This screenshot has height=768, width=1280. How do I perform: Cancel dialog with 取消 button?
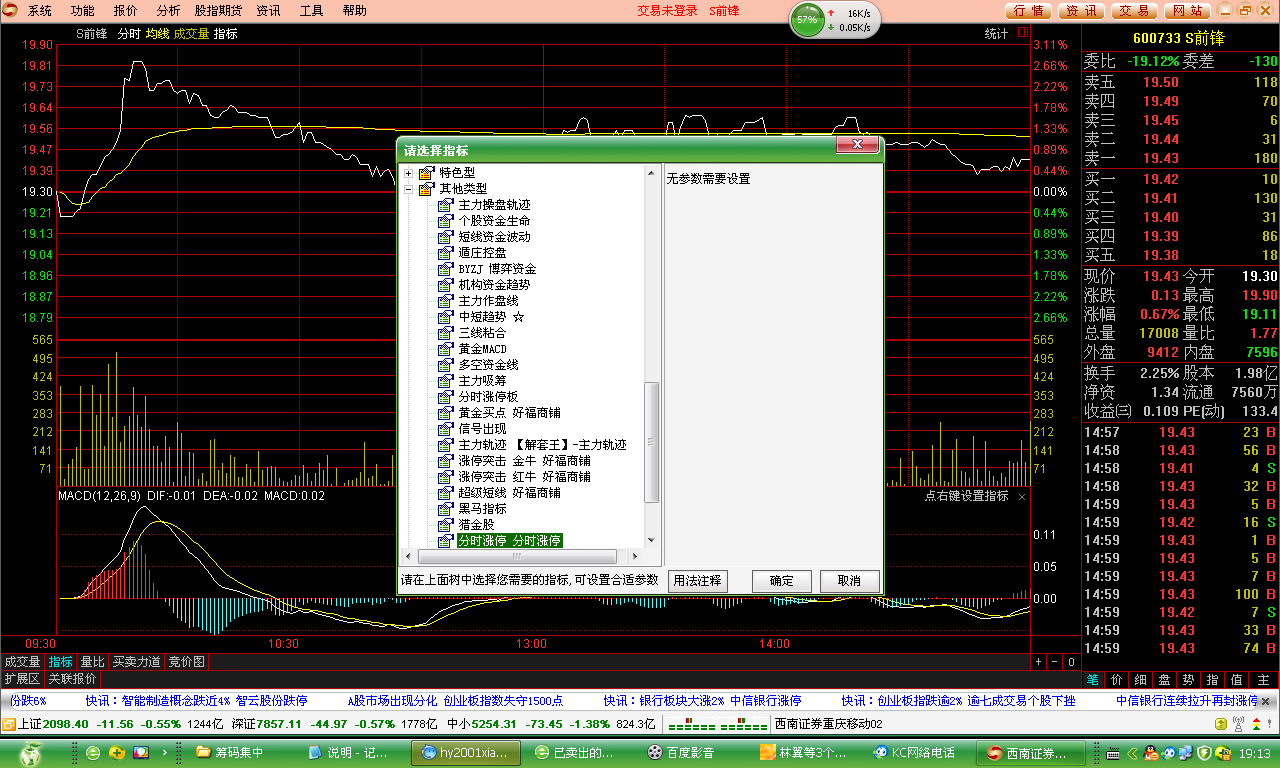(849, 581)
